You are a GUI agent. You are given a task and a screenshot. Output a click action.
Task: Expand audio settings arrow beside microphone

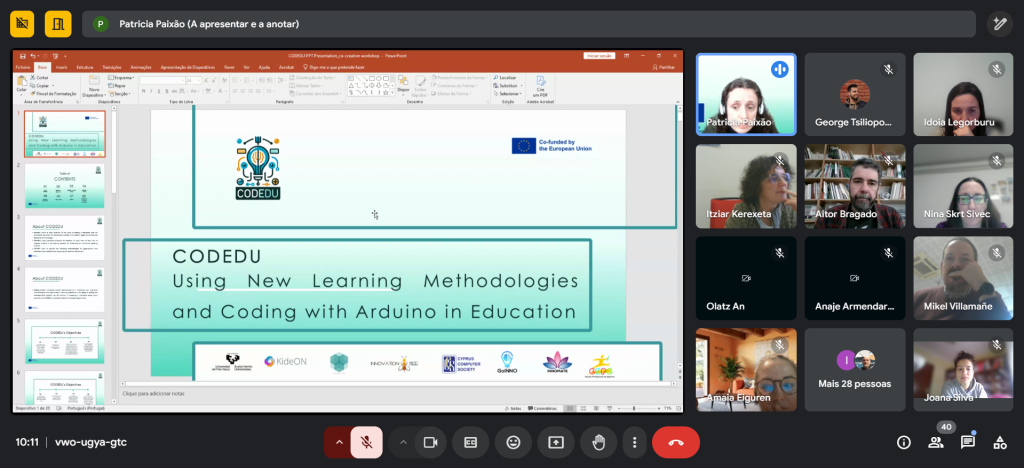[x=339, y=442]
